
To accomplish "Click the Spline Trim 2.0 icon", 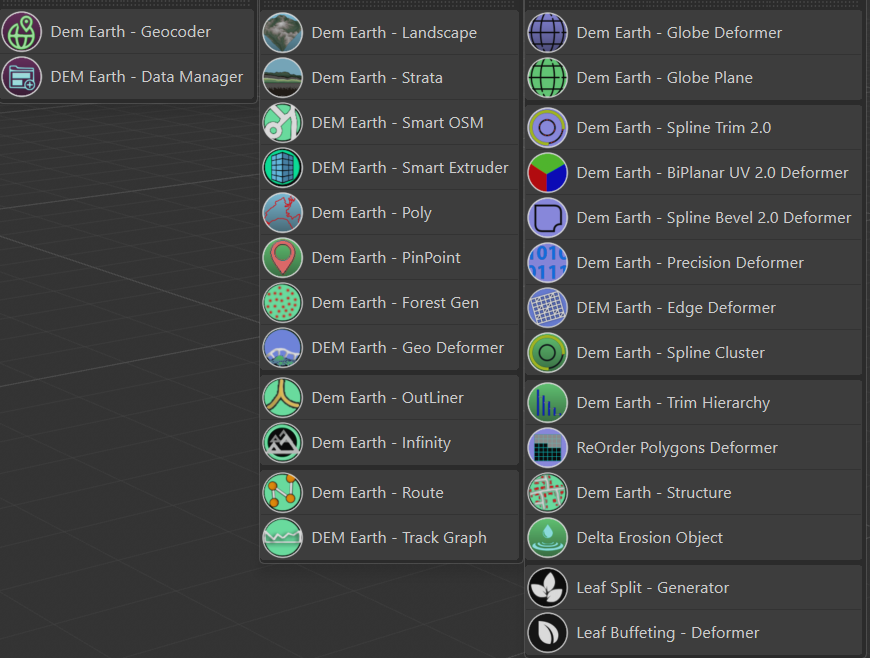I will pos(548,128).
